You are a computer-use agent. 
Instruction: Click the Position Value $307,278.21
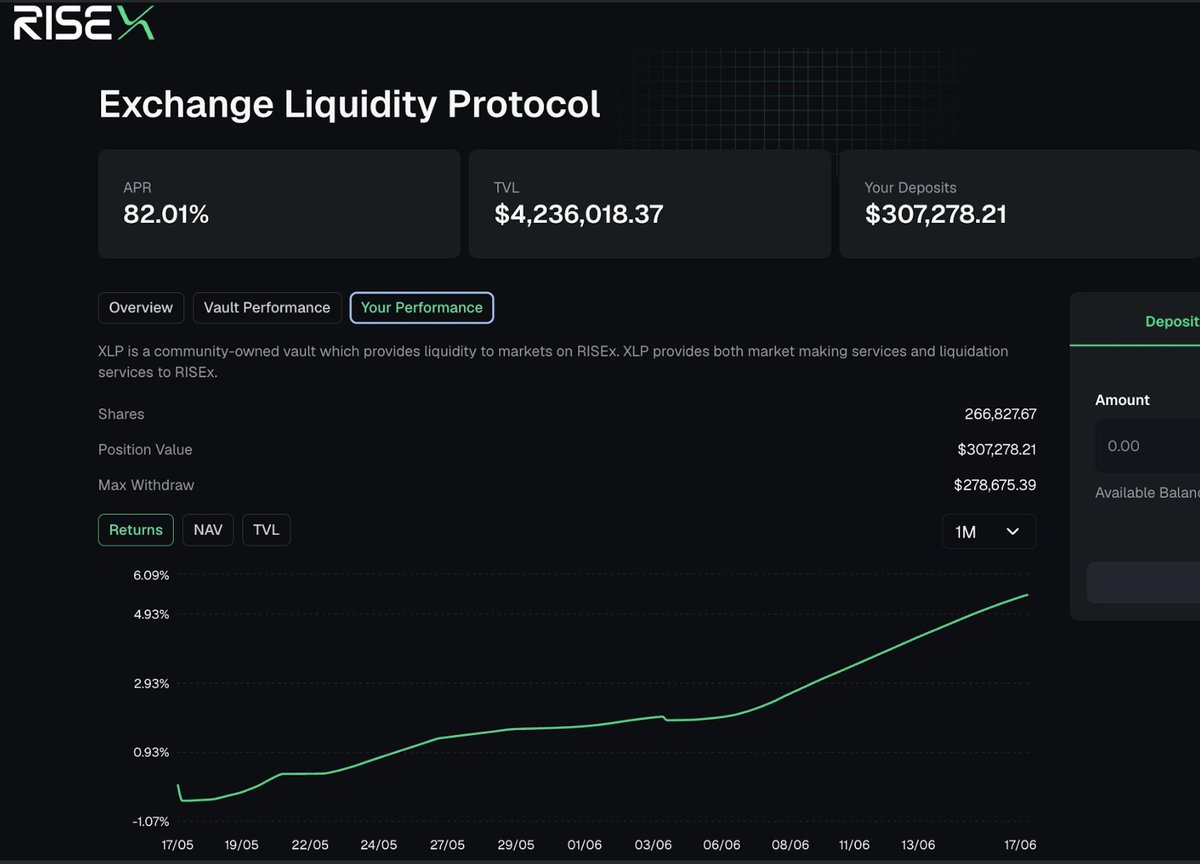tap(996, 450)
